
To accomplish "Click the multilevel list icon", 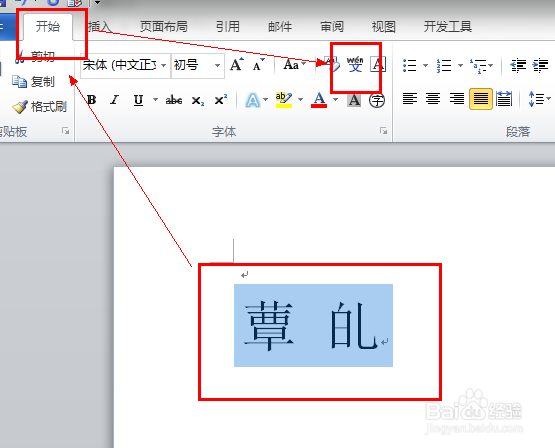I will pyautogui.click(x=478, y=65).
